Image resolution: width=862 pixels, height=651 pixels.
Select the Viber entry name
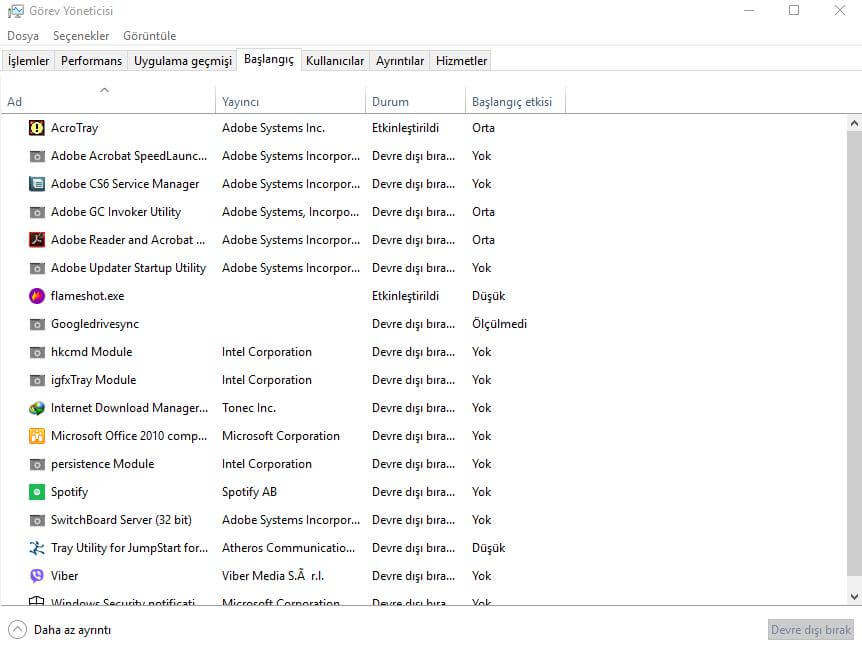tap(64, 576)
